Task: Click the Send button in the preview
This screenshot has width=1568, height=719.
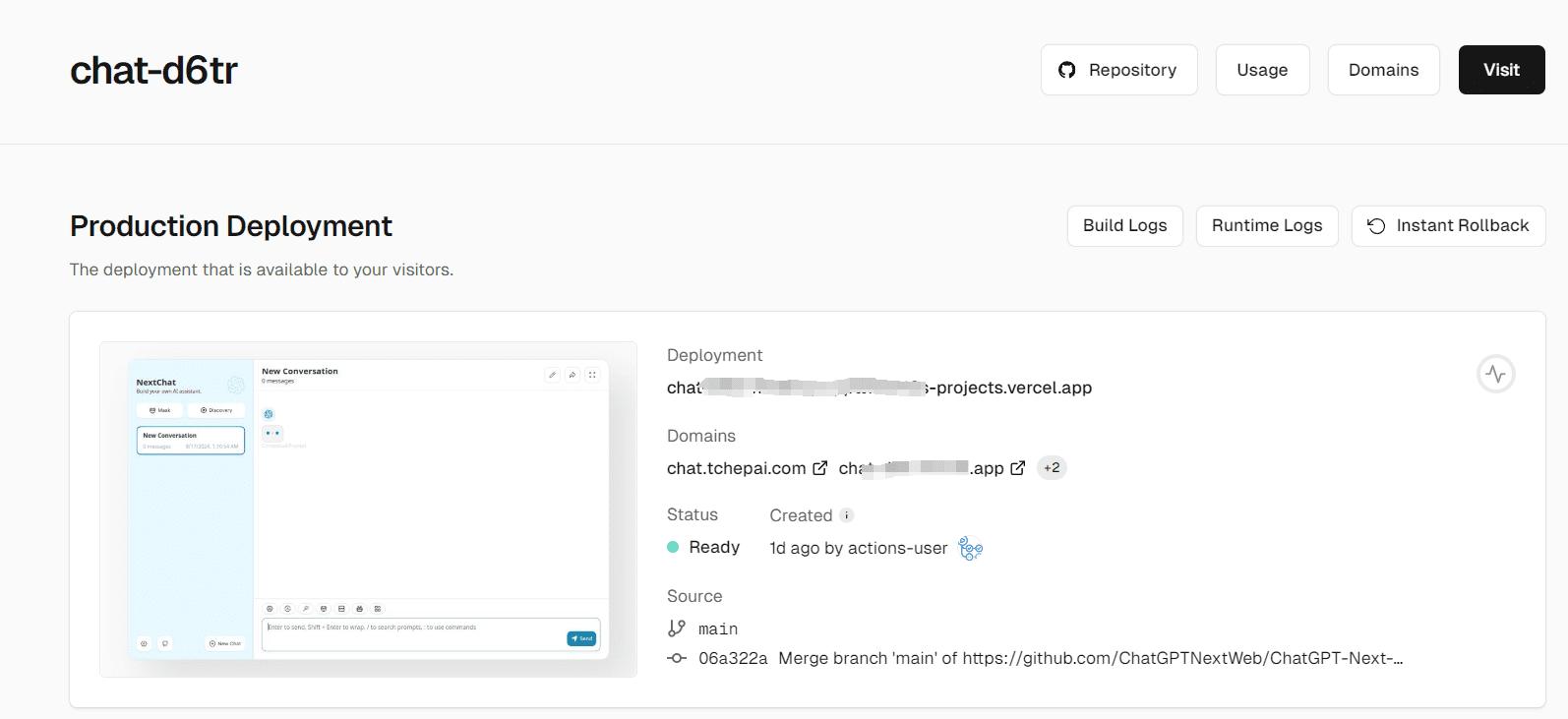Action: [x=581, y=638]
